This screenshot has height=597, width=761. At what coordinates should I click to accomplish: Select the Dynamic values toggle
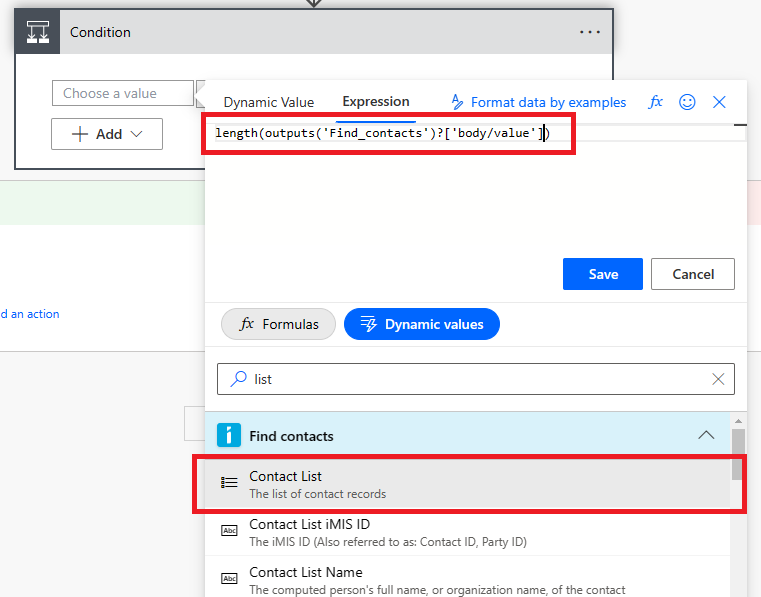pyautogui.click(x=422, y=324)
